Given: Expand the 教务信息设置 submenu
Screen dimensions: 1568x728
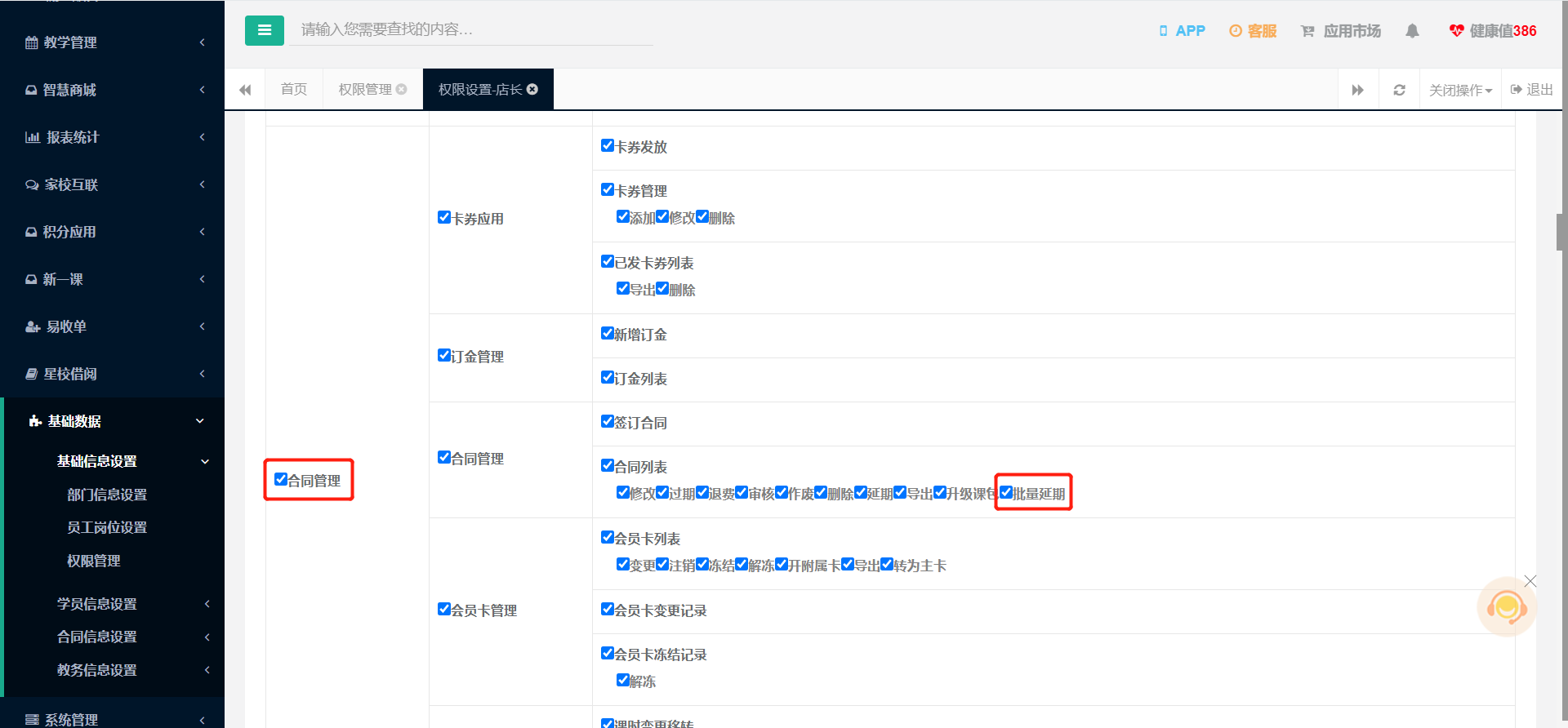Looking at the screenshot, I should tap(113, 670).
